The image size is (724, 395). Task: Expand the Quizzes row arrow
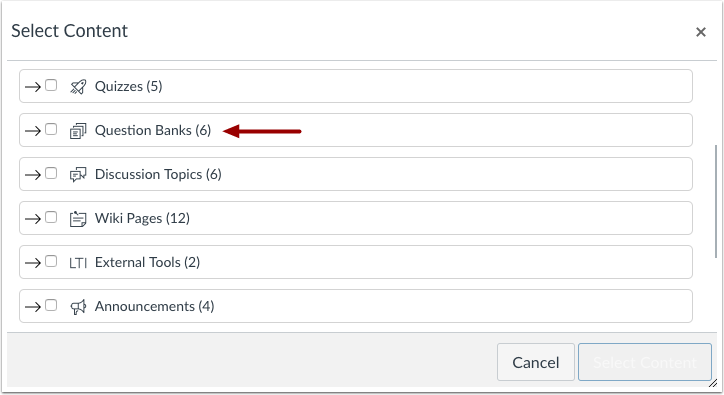[x=33, y=86]
